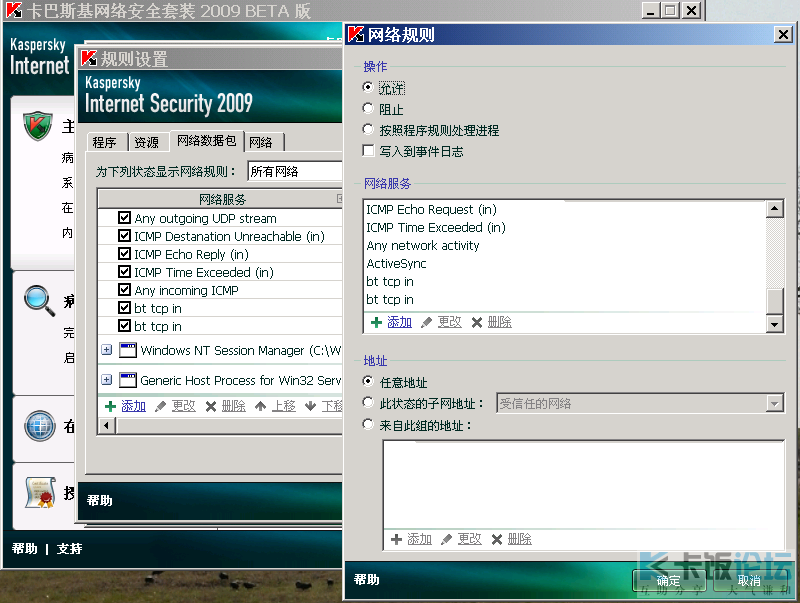Open 支持 link in main window footer
The image size is (800, 603).
click(69, 549)
